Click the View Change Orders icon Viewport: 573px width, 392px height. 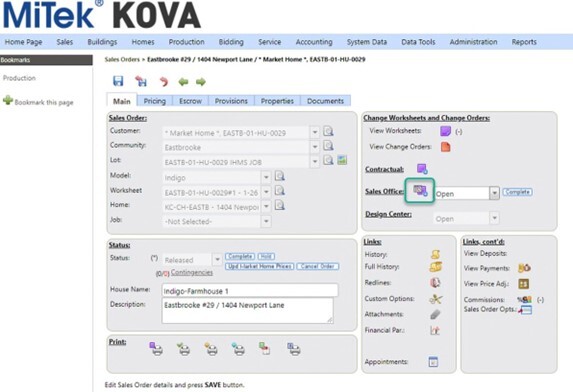pyautogui.click(x=445, y=147)
